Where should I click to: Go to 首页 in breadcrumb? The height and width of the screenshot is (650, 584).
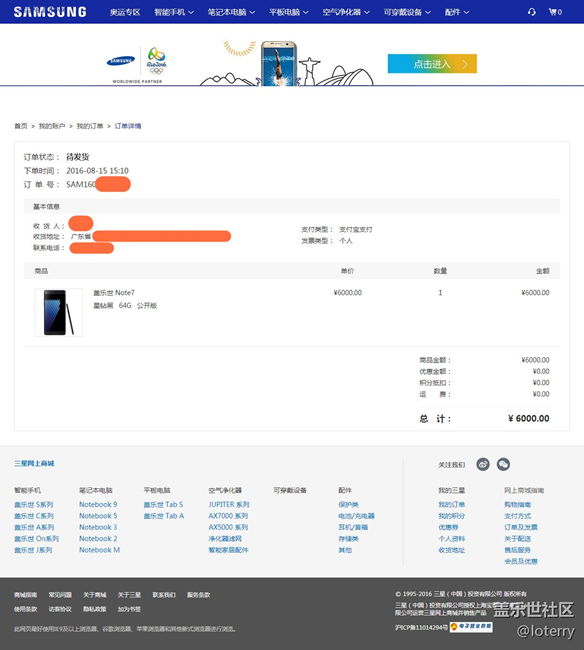(x=21, y=126)
